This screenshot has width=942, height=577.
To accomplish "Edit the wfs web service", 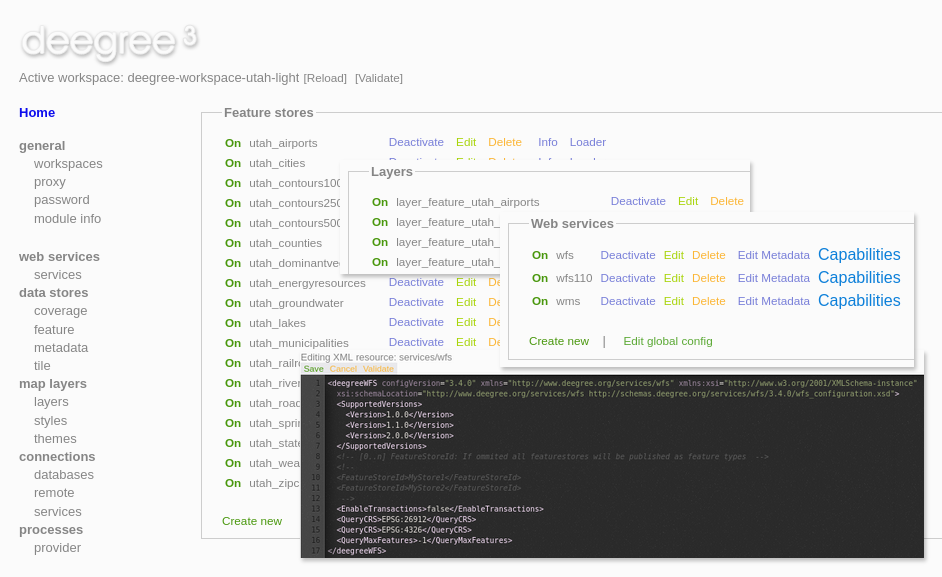I will [x=673, y=255].
